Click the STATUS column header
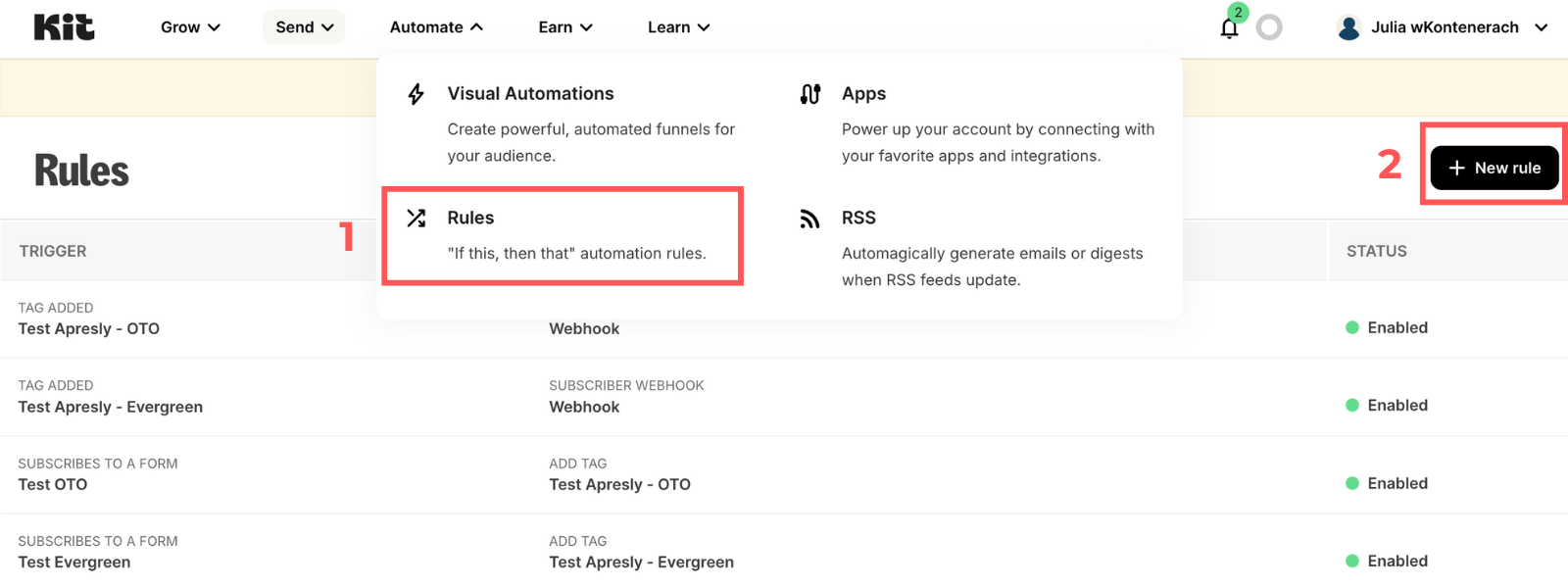The width and height of the screenshot is (1568, 588). click(1376, 251)
